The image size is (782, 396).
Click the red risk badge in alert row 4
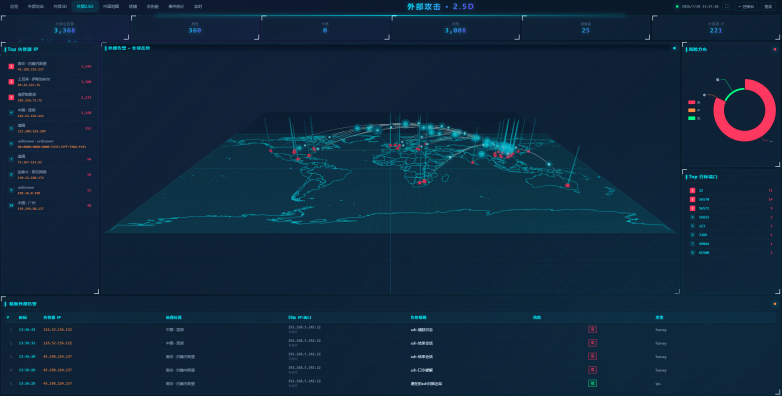tap(592, 370)
